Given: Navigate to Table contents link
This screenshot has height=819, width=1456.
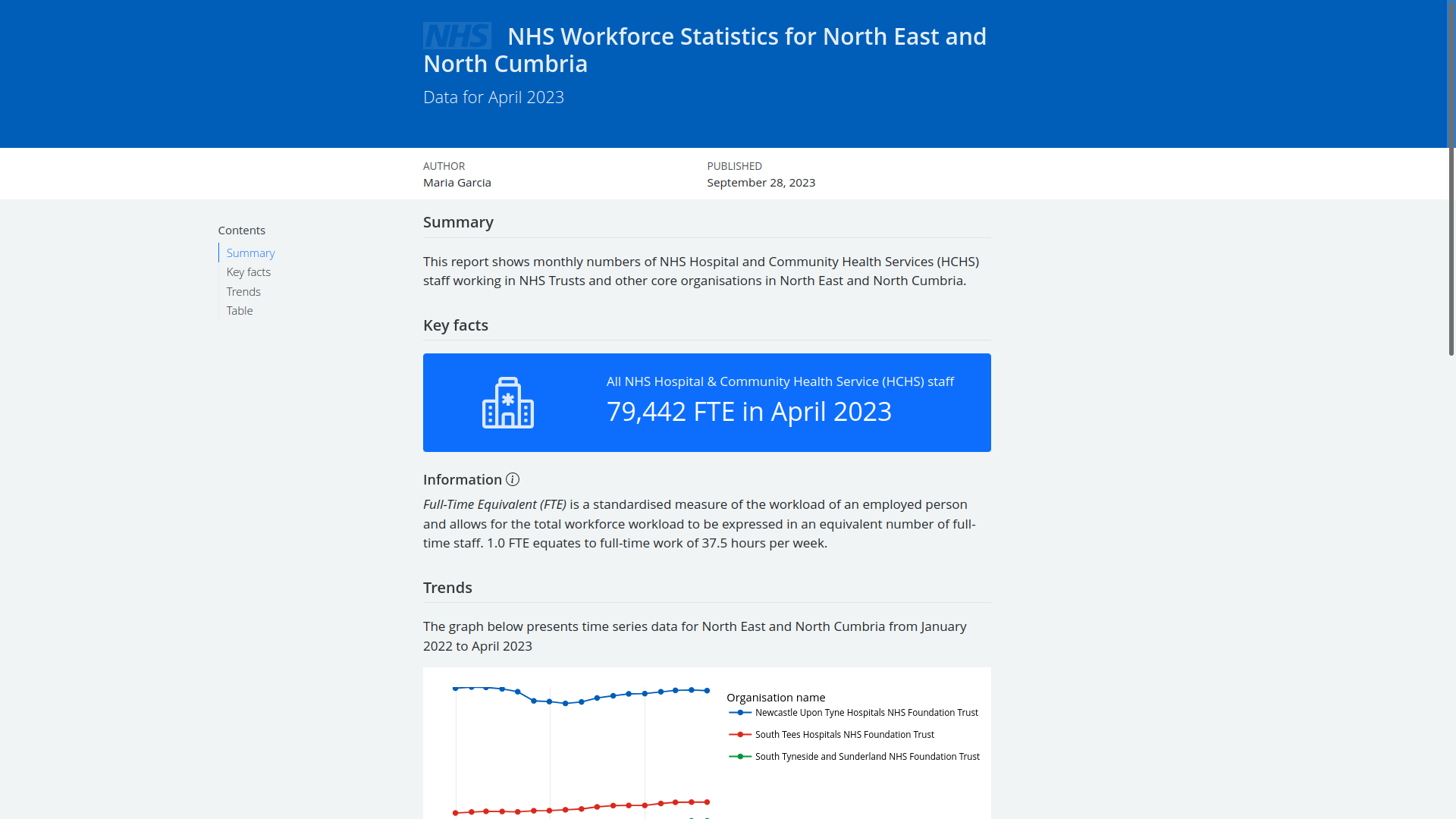Looking at the screenshot, I should click(x=239, y=311).
